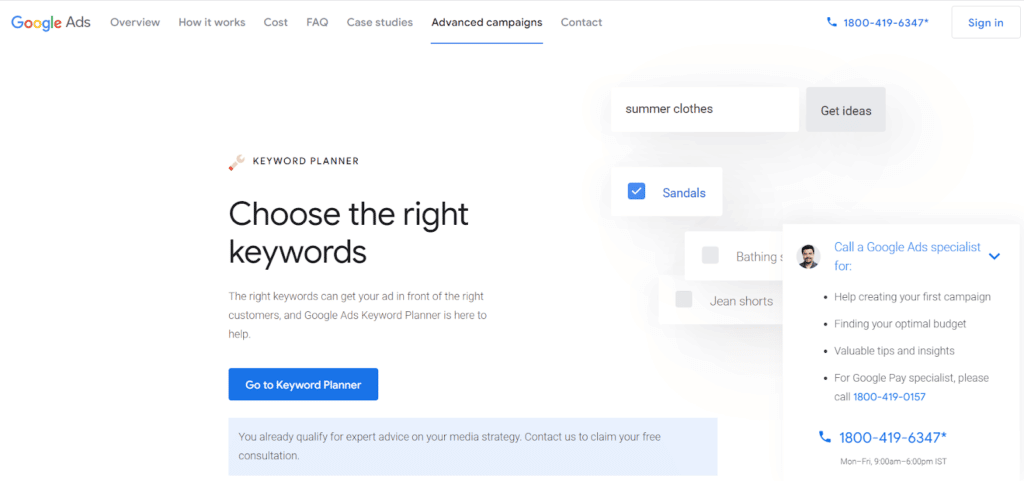Click phone icon beside 1800-419-6347 in specialist panel
This screenshot has width=1024, height=481.
825,437
